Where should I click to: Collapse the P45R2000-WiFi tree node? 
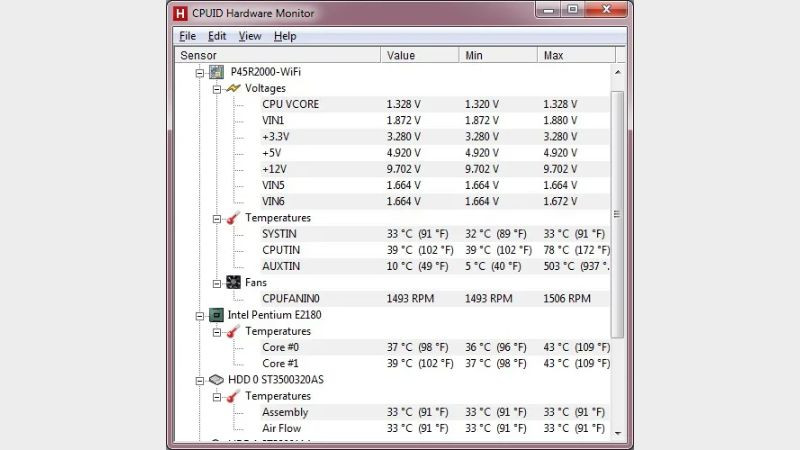click(x=200, y=73)
